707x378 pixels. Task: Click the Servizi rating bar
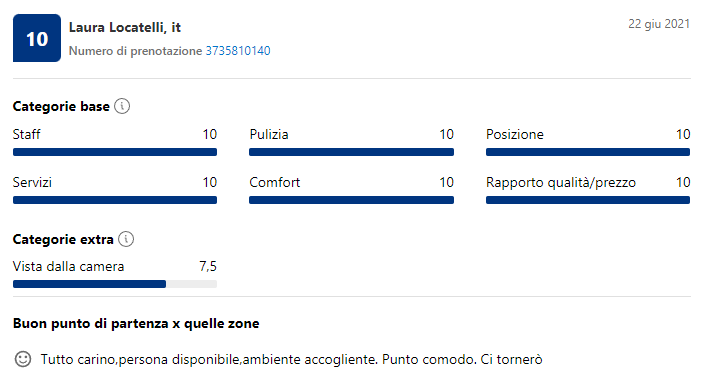click(115, 200)
